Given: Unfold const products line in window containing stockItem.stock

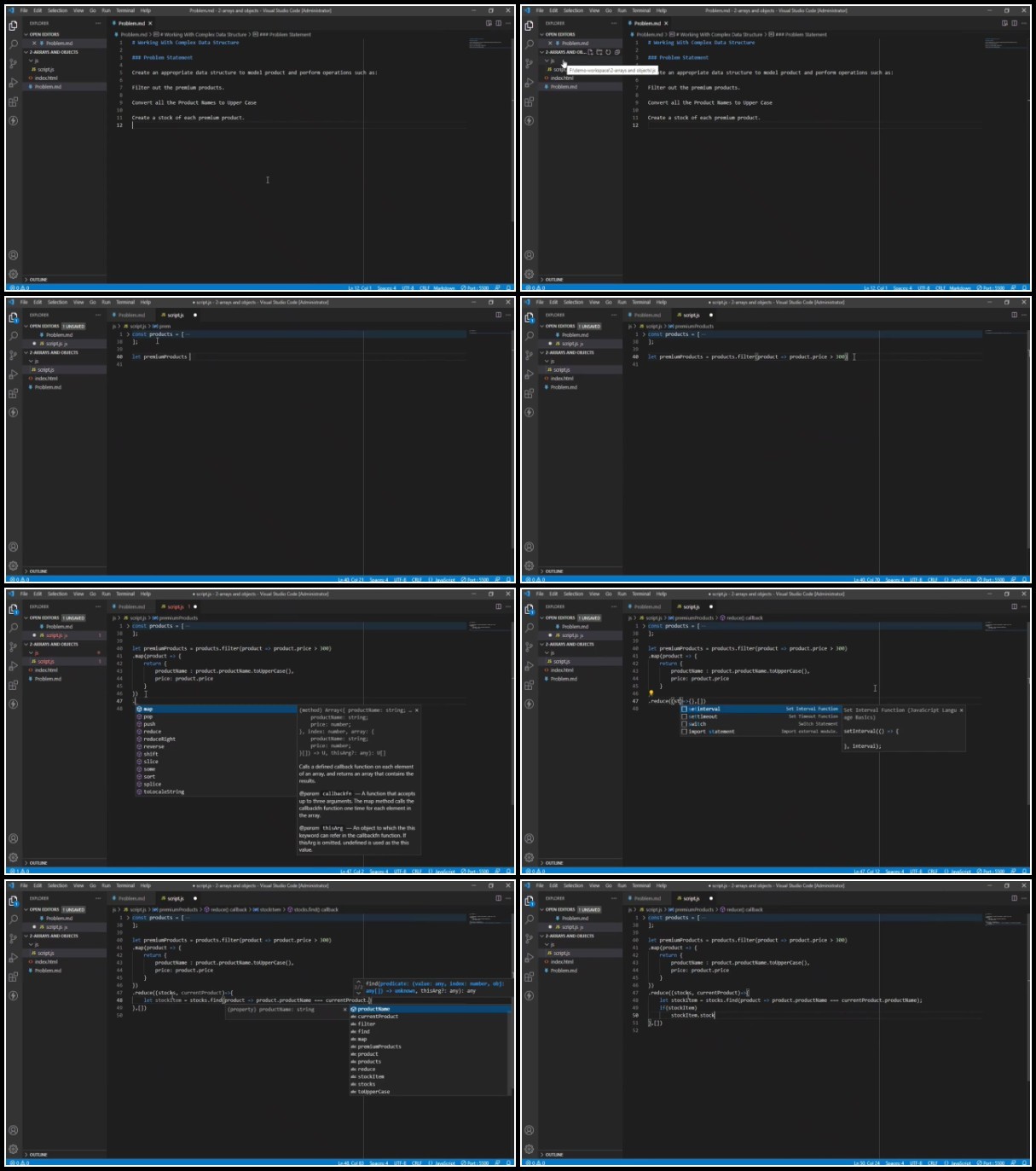Looking at the screenshot, I should 644,918.
